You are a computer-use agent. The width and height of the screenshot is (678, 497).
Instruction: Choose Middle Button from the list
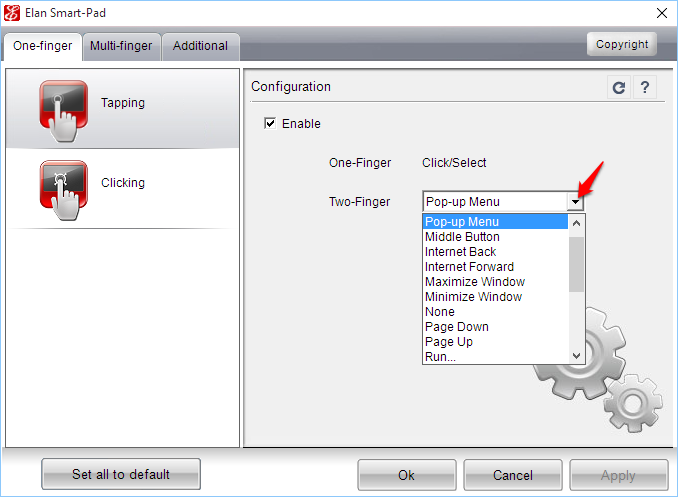[x=495, y=237]
